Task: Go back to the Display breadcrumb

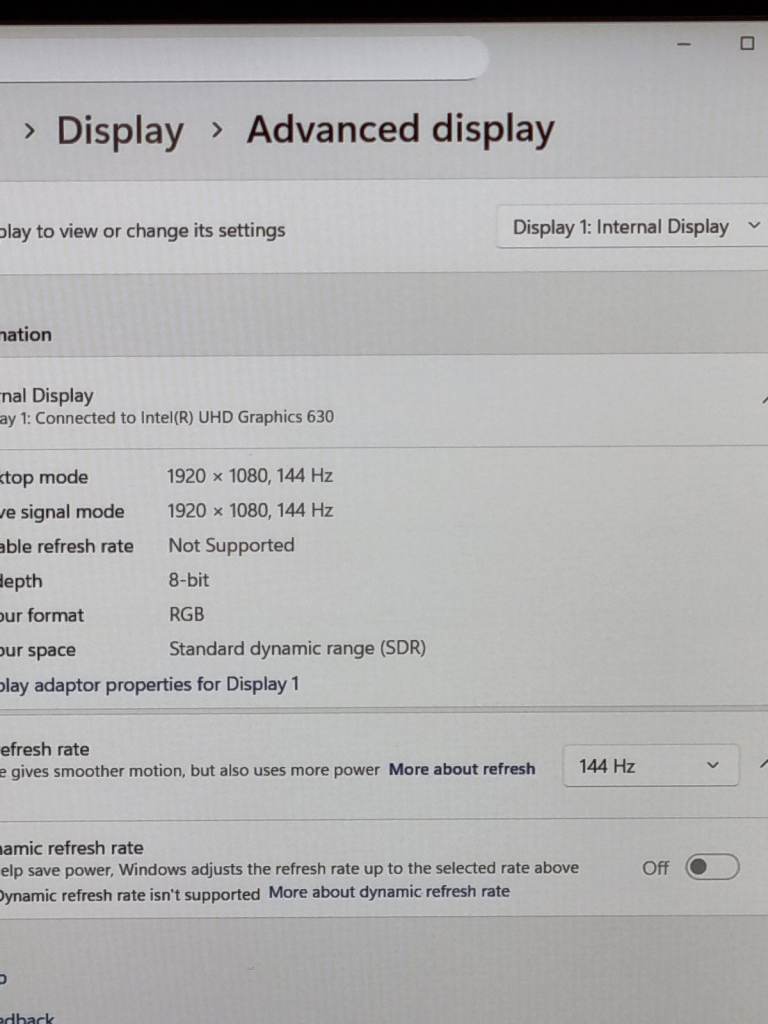Action: [120, 131]
